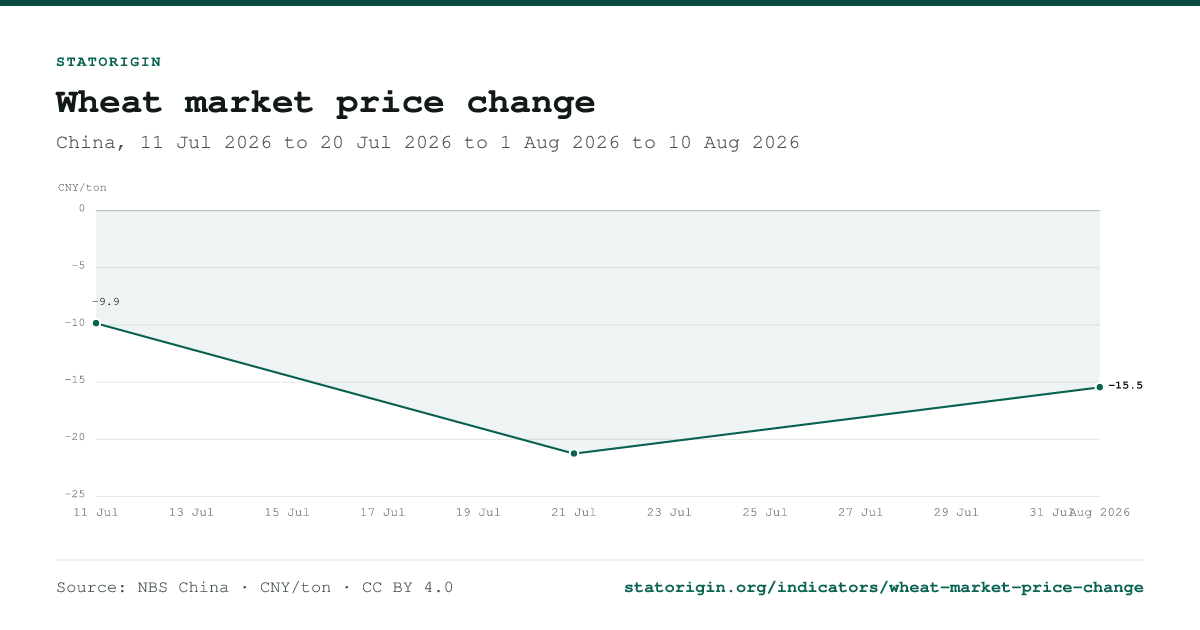Click the 15 Jul x-axis tick label

click(287, 512)
